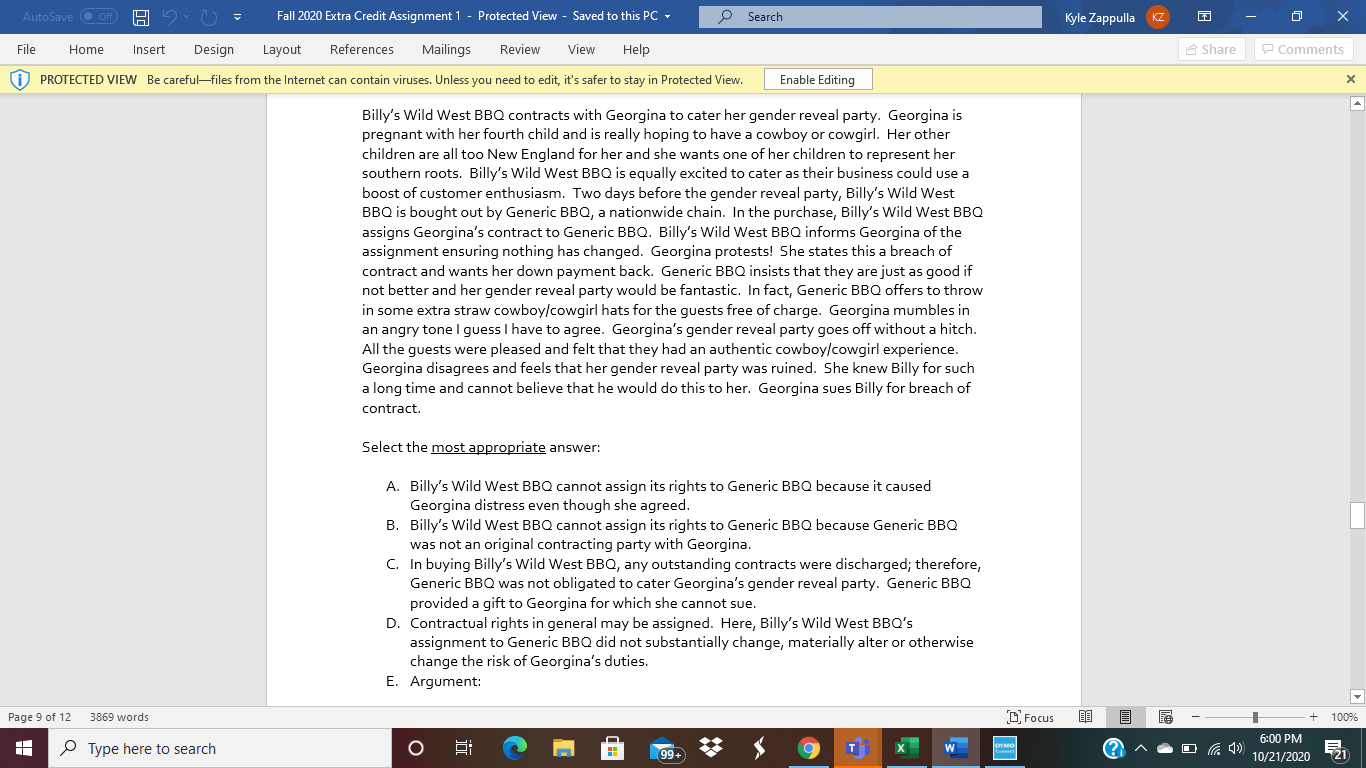Screen dimensions: 1366x768
Task: Click the Undo icon
Action: tap(170, 16)
